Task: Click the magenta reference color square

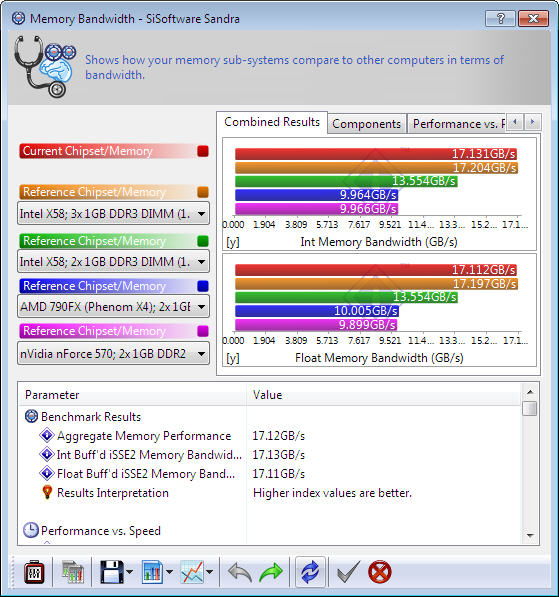Action: coord(203,331)
